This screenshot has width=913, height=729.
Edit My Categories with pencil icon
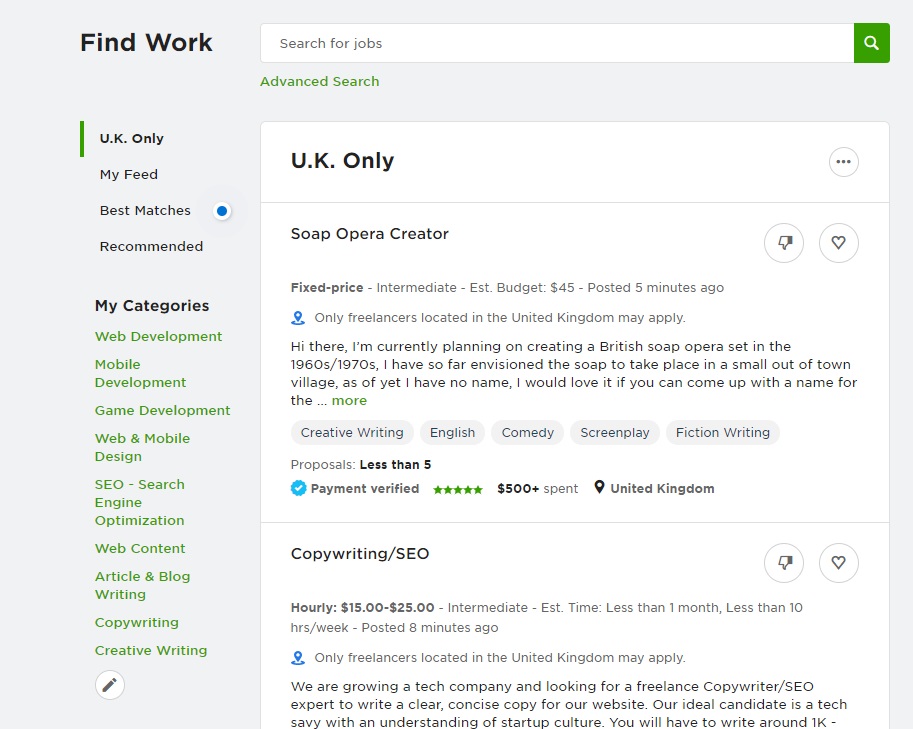point(110,685)
